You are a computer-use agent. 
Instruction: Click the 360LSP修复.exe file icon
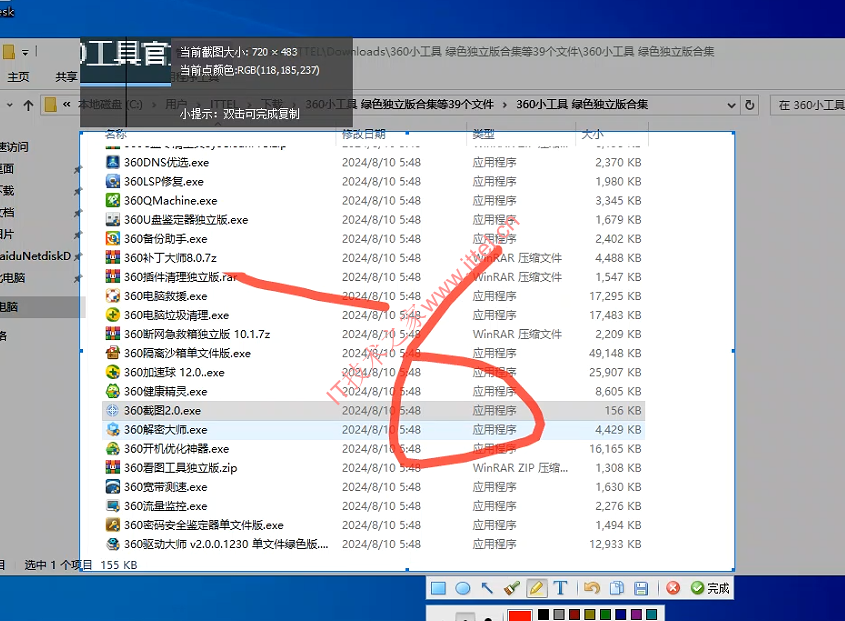click(113, 181)
